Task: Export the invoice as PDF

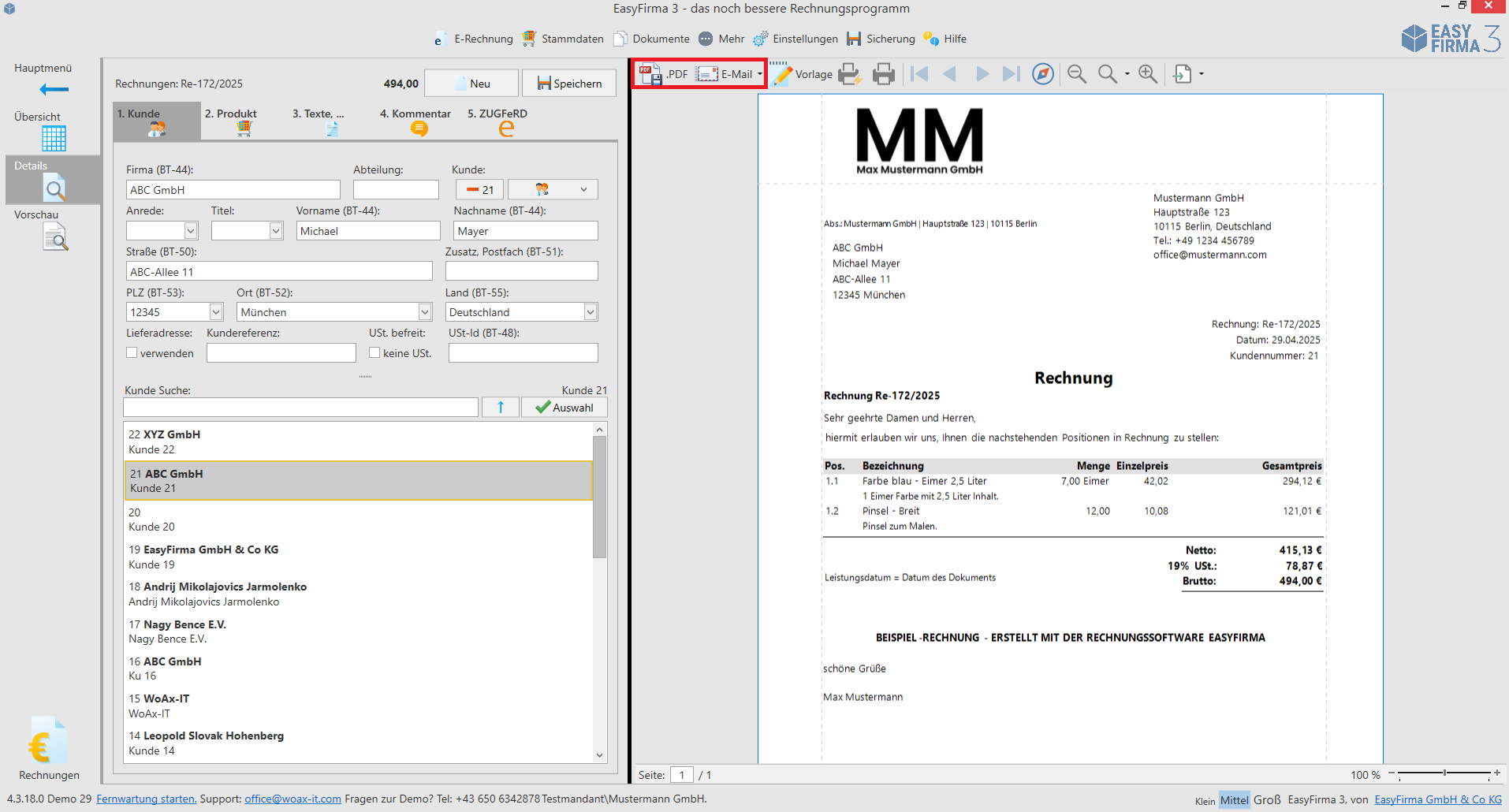Action: click(x=663, y=74)
